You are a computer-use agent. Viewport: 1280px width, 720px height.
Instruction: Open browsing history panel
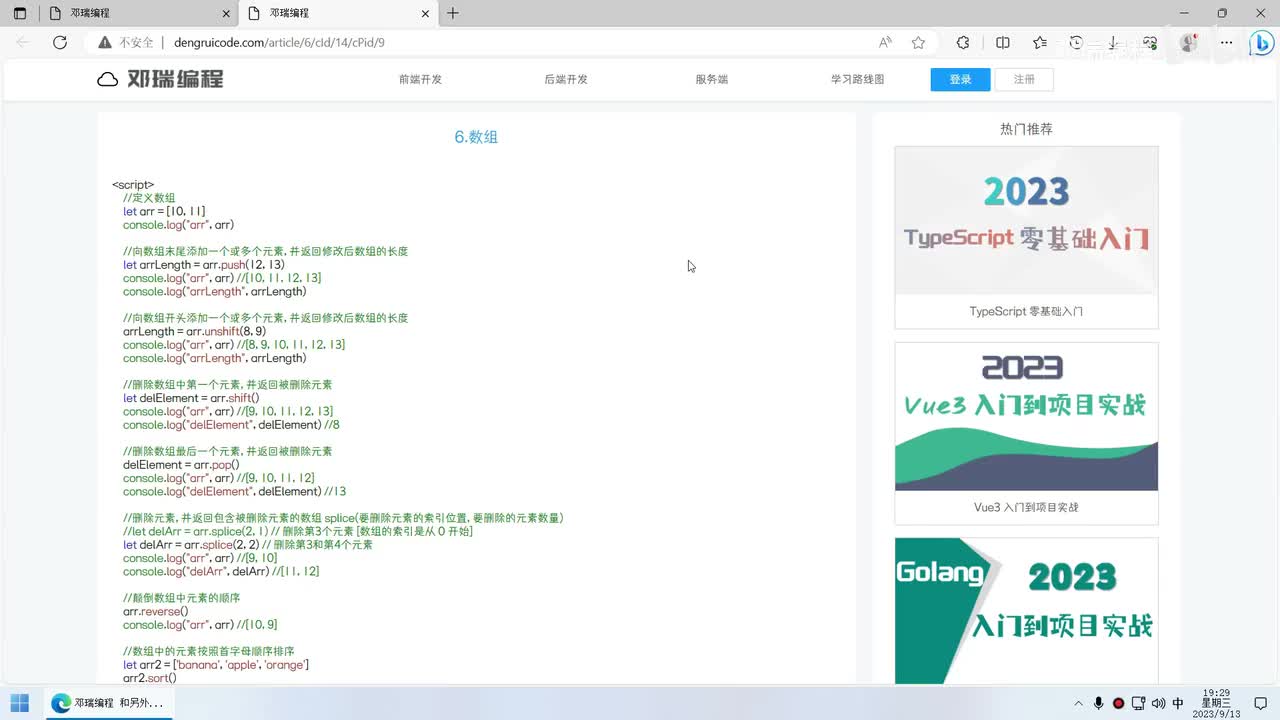pos(1076,42)
